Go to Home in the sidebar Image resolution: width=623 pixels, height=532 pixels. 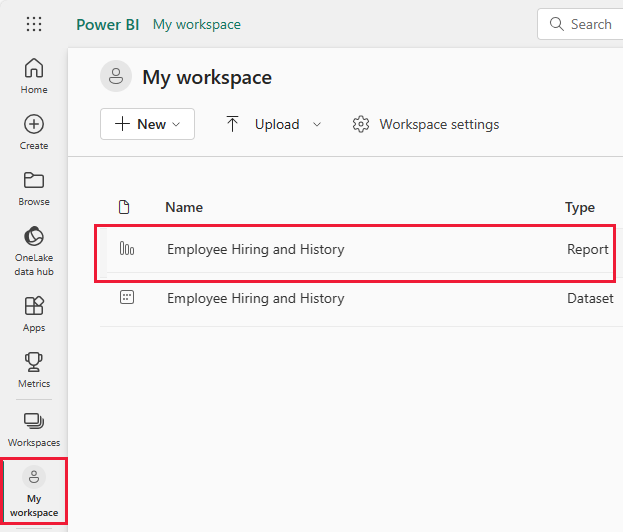[34, 75]
